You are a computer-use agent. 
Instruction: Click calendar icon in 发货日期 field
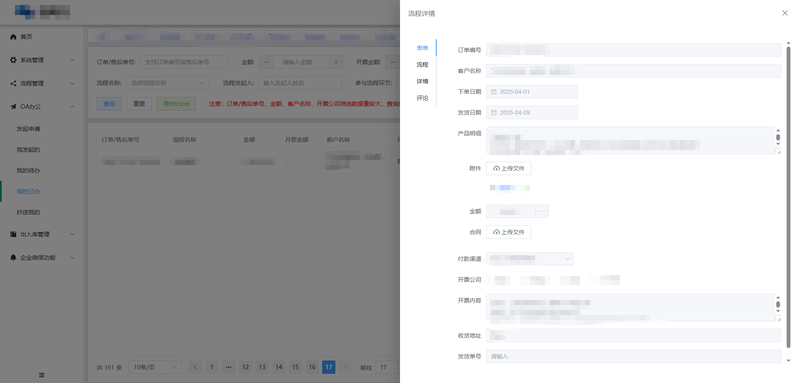click(x=493, y=113)
